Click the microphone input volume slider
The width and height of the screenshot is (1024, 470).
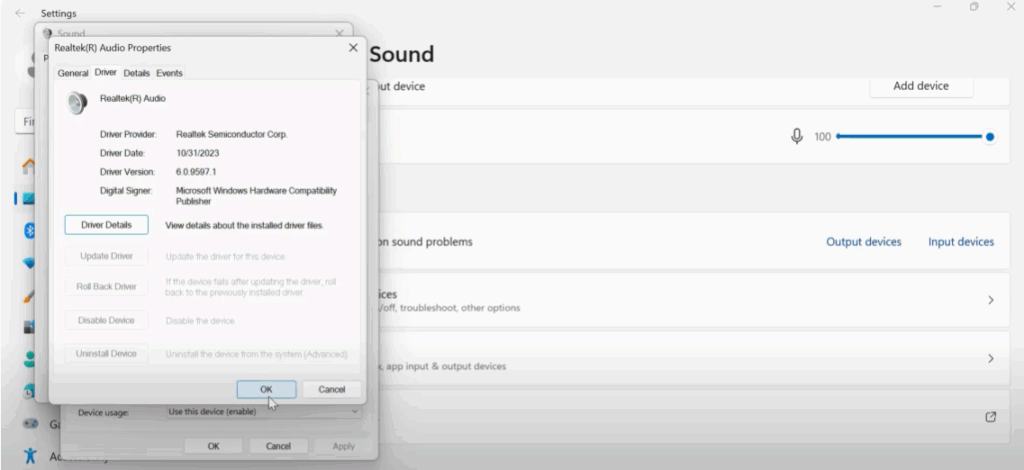[x=912, y=137]
